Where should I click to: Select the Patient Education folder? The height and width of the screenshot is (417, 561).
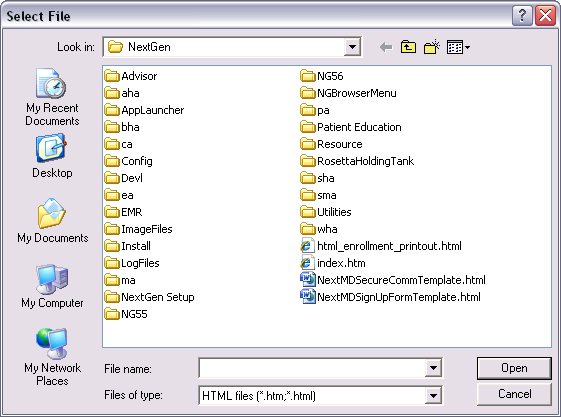pos(351,127)
